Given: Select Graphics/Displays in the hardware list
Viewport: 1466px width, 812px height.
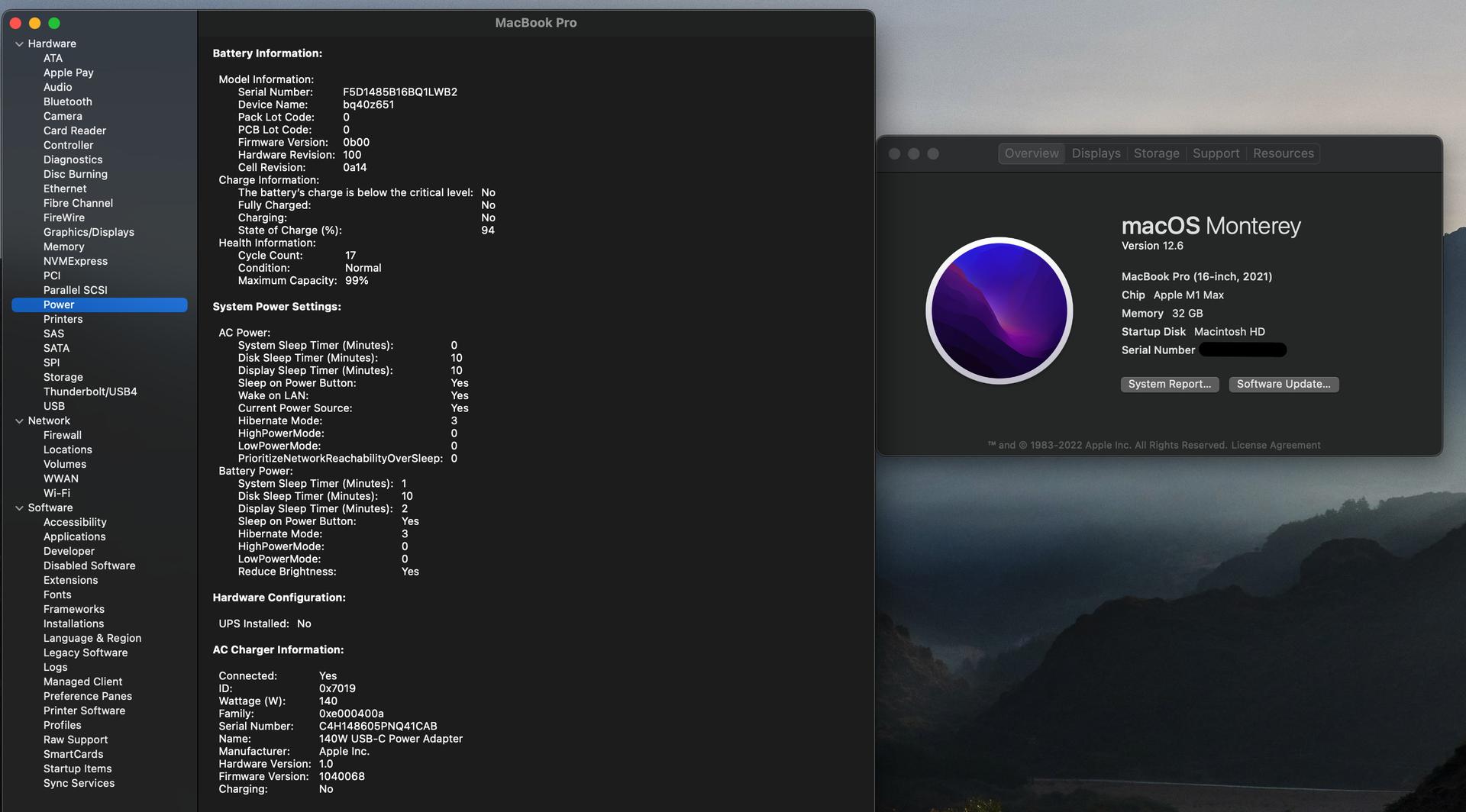Looking at the screenshot, I should [89, 232].
